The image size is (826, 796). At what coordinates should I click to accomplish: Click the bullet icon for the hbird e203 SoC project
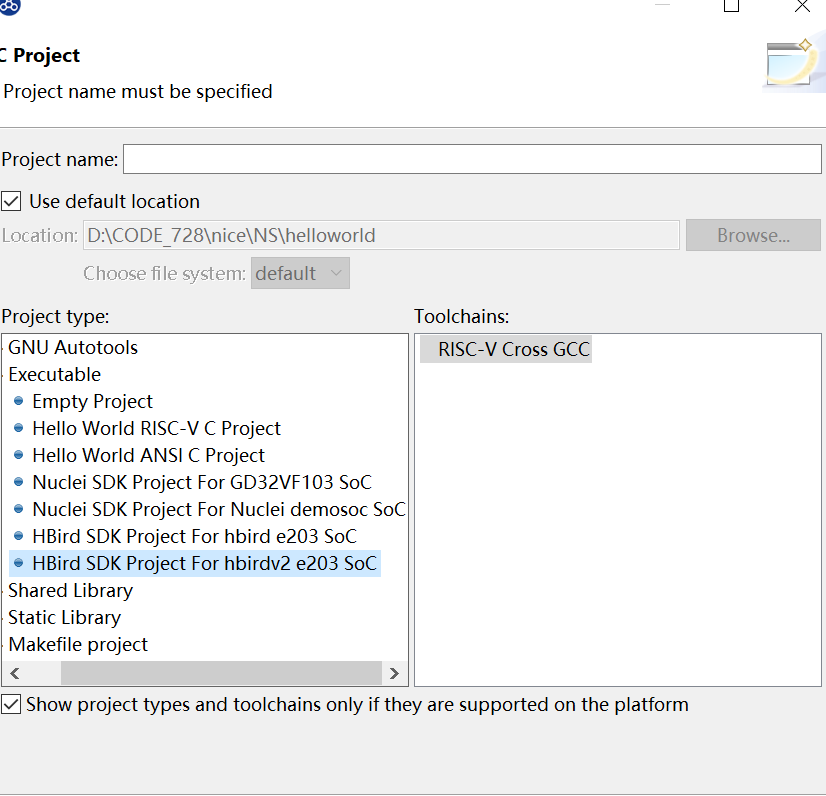coord(18,536)
